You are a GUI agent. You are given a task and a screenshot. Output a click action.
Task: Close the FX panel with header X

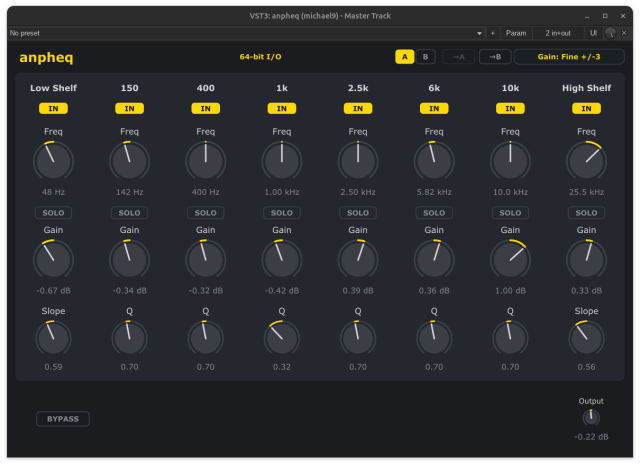624,33
